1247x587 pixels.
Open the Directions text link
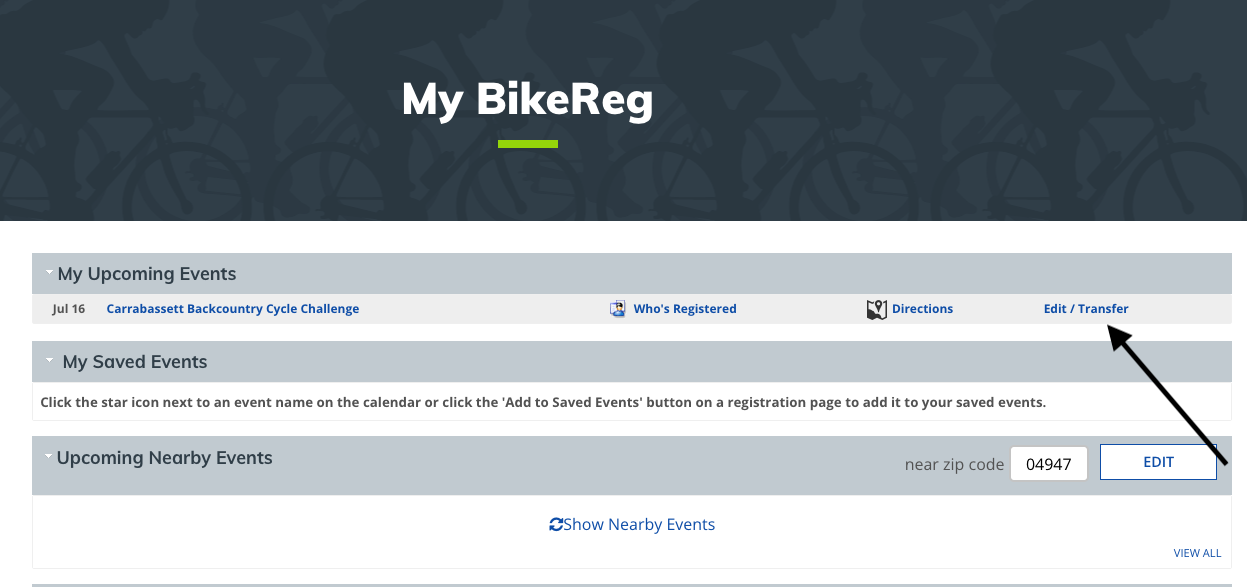pyautogui.click(x=922, y=309)
